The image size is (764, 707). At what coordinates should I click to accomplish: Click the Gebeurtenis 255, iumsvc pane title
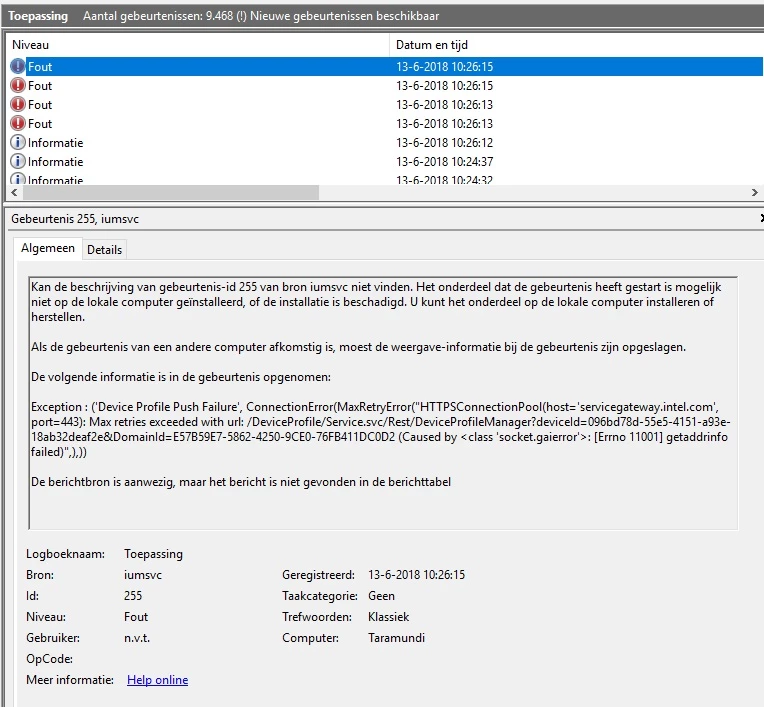tap(75, 219)
